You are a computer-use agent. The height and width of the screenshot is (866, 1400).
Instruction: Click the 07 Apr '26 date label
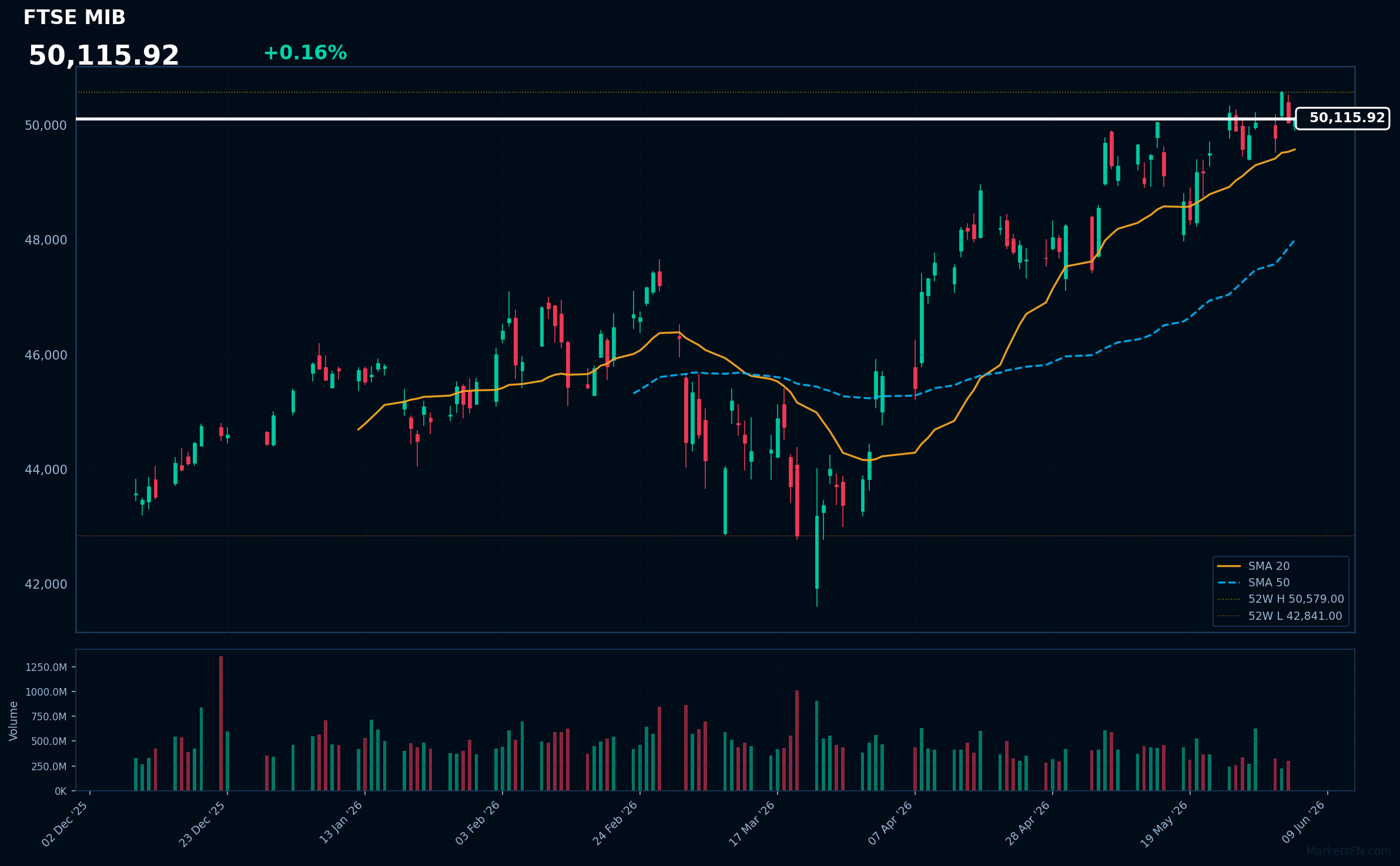pyautogui.click(x=890, y=824)
